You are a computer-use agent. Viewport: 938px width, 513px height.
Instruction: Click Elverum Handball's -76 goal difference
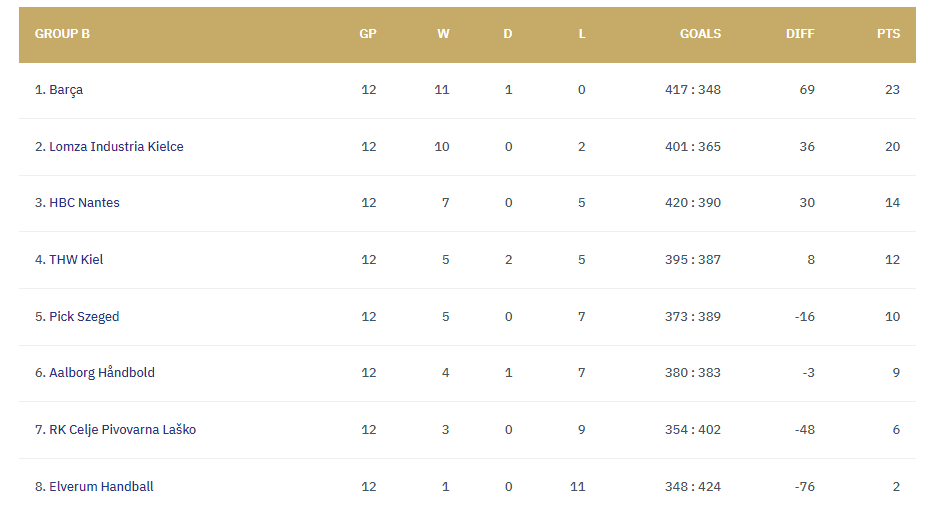pyautogui.click(x=804, y=487)
